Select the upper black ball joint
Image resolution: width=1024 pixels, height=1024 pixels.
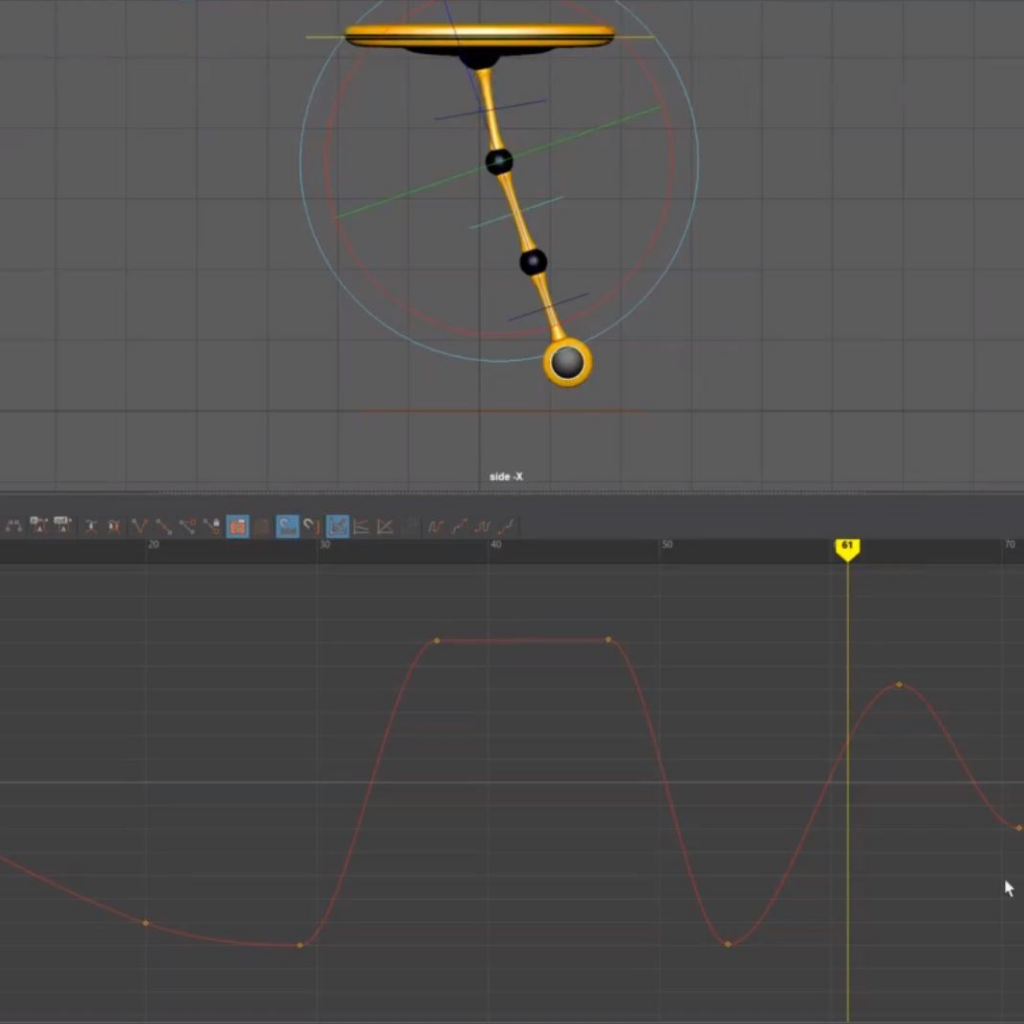click(499, 161)
